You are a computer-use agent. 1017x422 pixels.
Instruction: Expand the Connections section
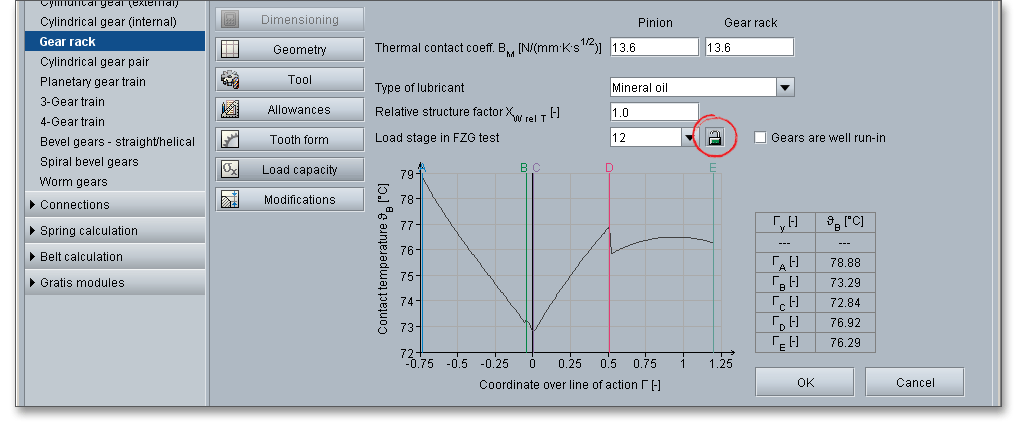tap(33, 205)
